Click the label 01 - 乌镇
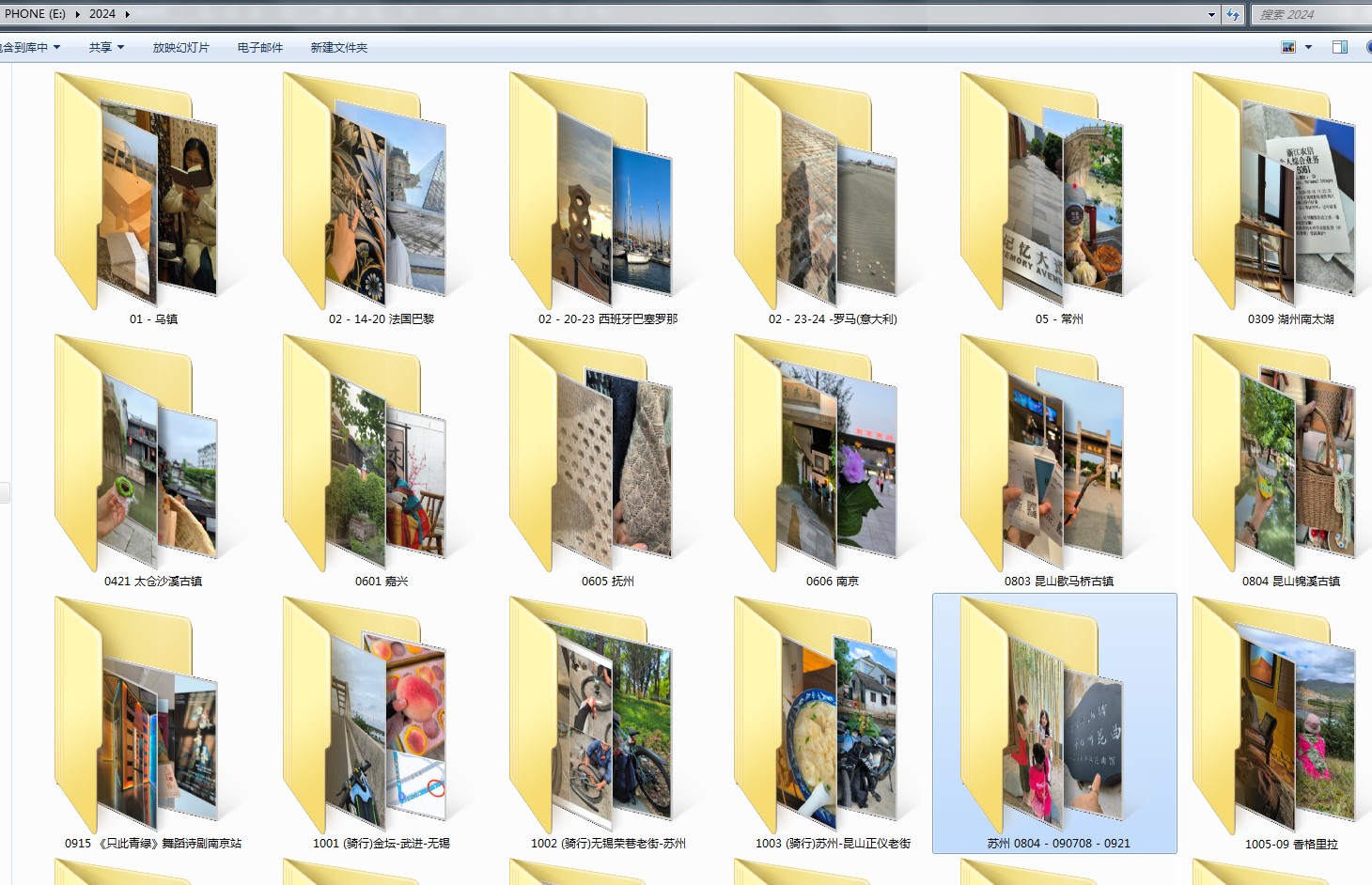The width and height of the screenshot is (1372, 885). (x=153, y=319)
